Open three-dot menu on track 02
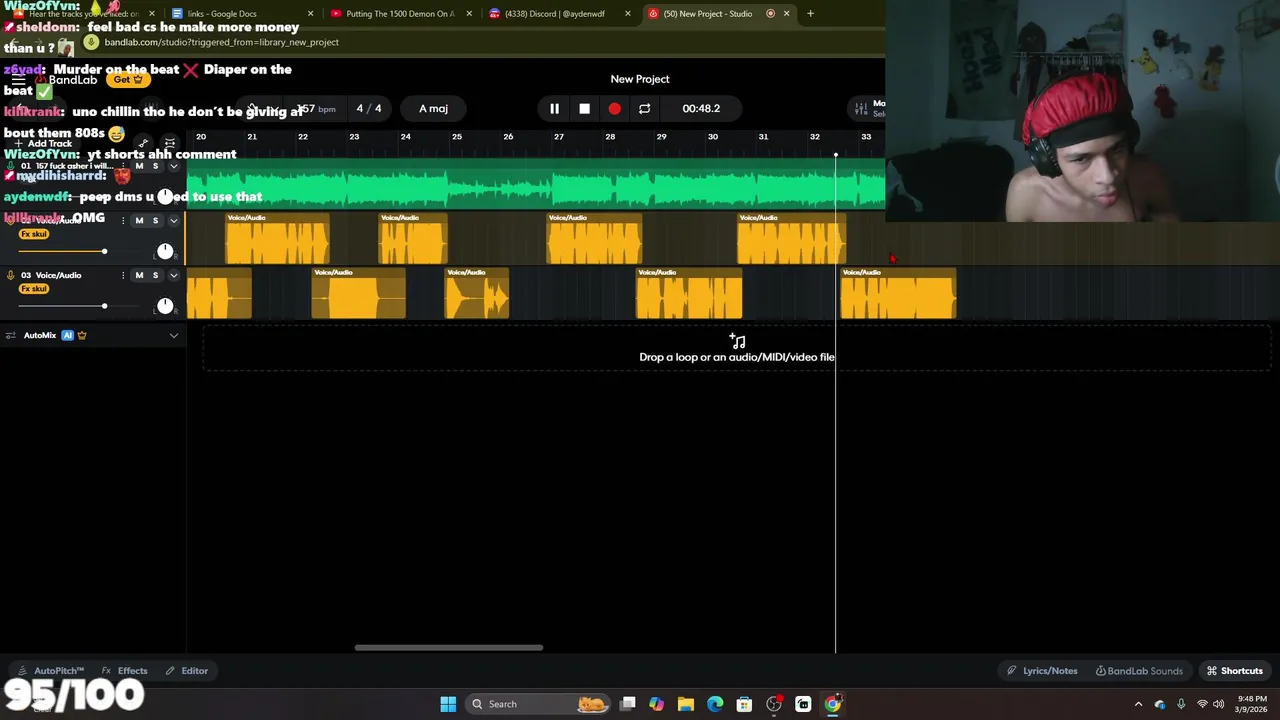 (124, 220)
